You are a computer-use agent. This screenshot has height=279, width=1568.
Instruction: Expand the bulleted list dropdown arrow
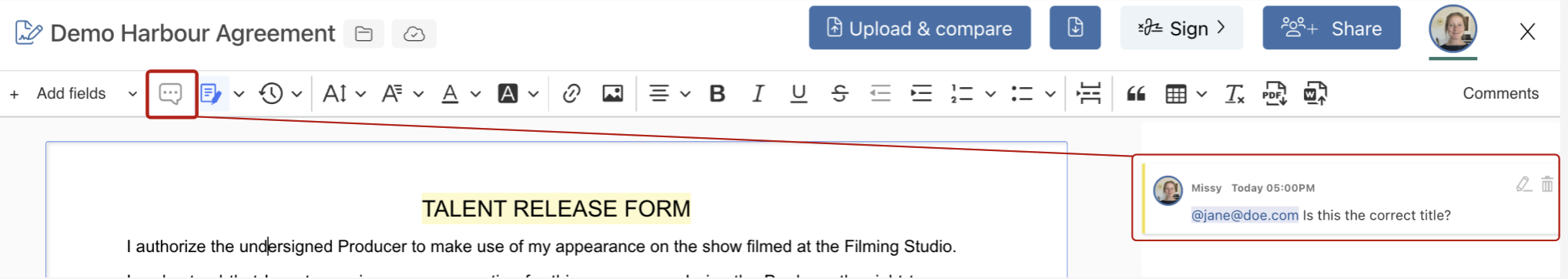[1050, 94]
